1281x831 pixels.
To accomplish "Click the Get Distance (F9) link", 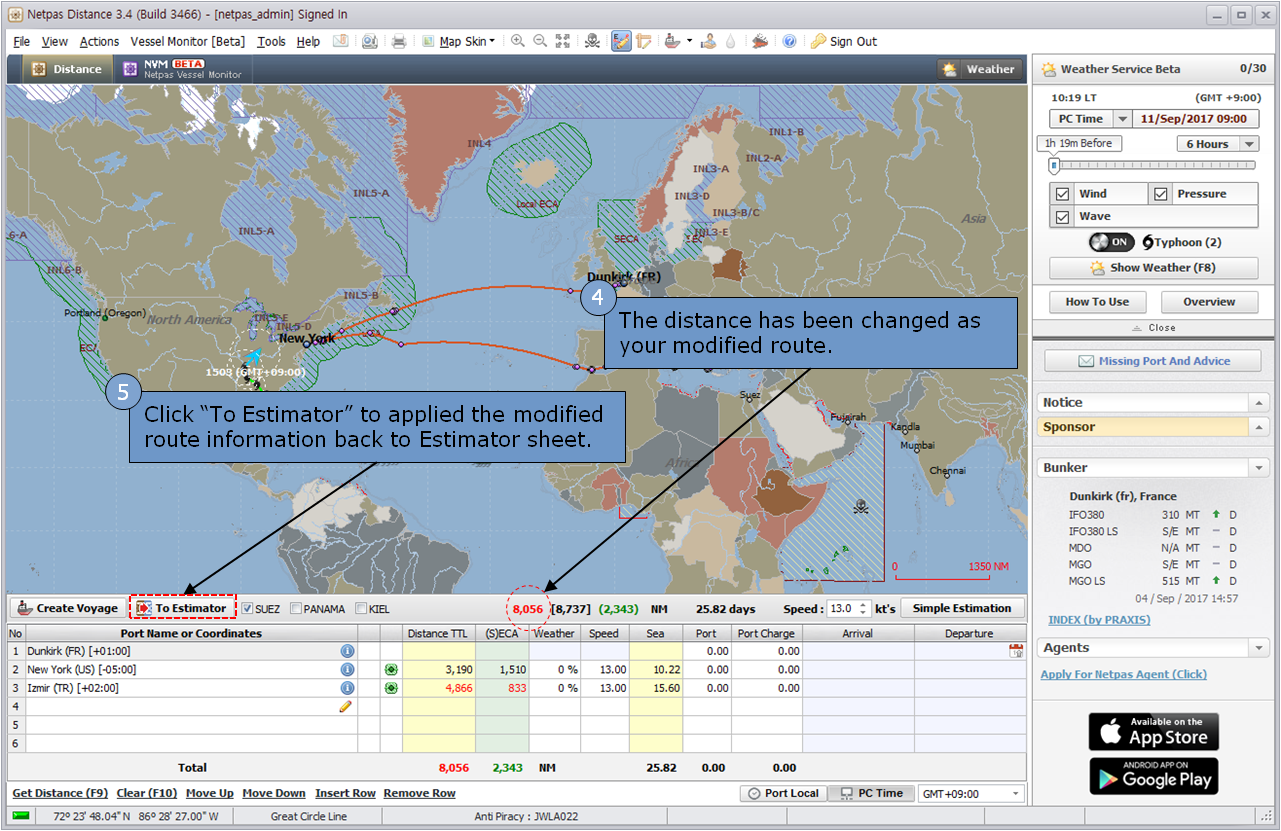I will click(x=60, y=793).
